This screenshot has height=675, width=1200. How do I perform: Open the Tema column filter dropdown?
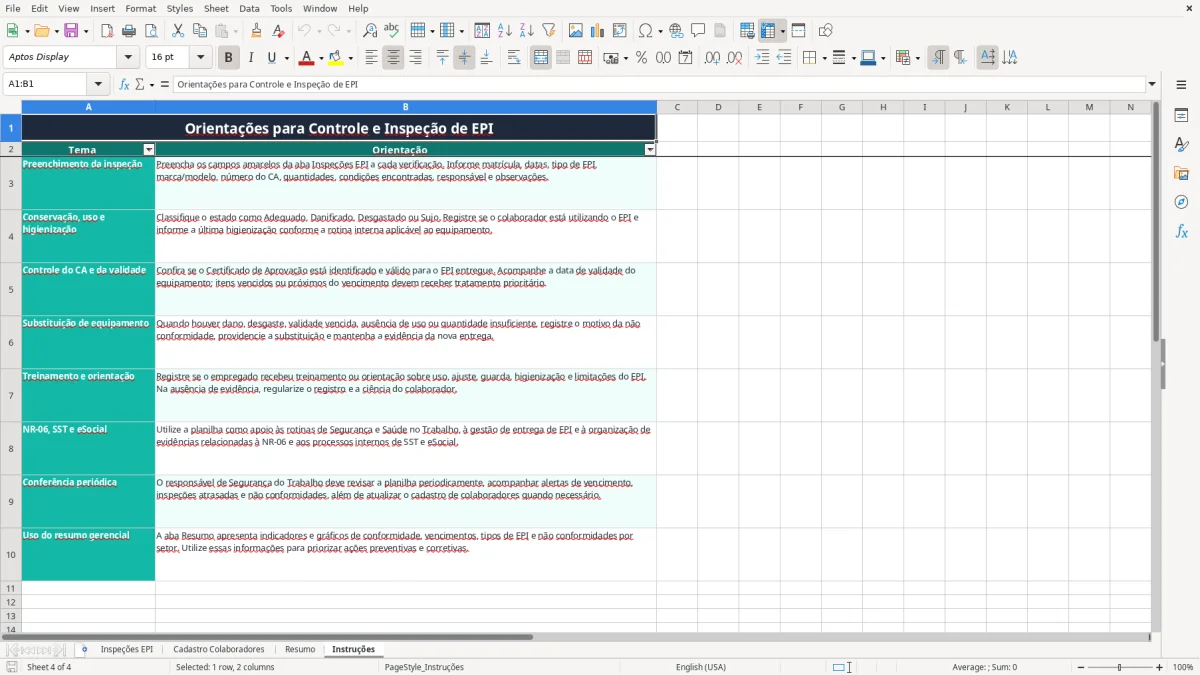(x=149, y=150)
